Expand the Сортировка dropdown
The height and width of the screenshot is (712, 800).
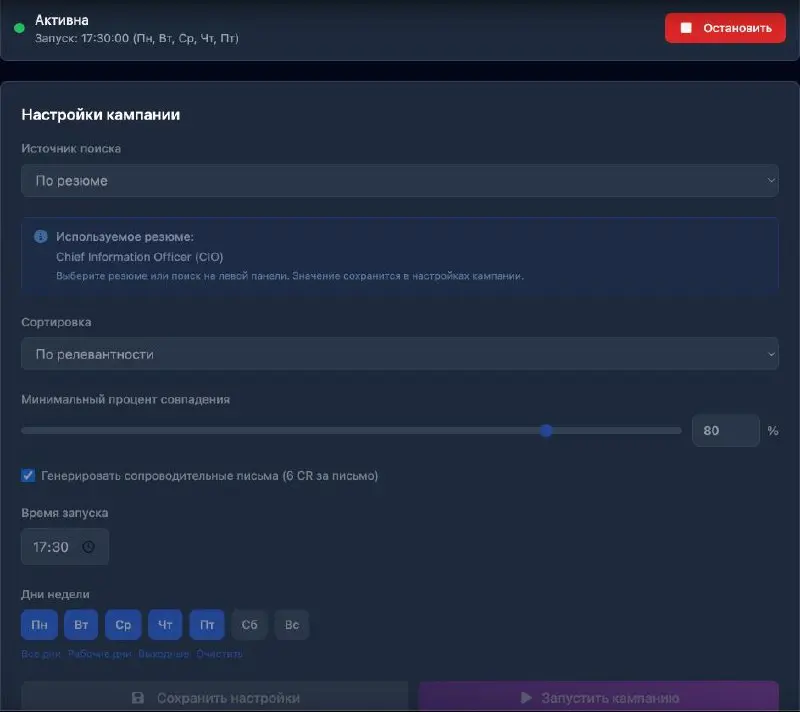(399, 354)
